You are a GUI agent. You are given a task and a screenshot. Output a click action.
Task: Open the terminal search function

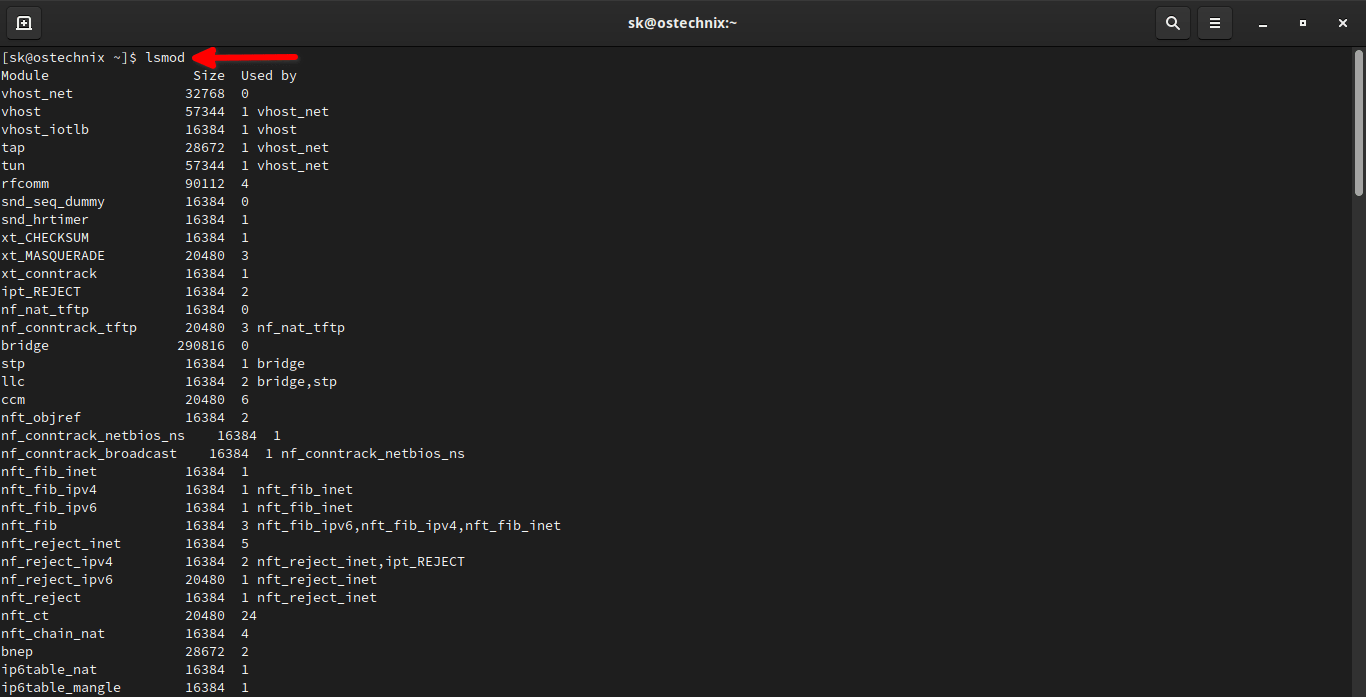click(1172, 22)
